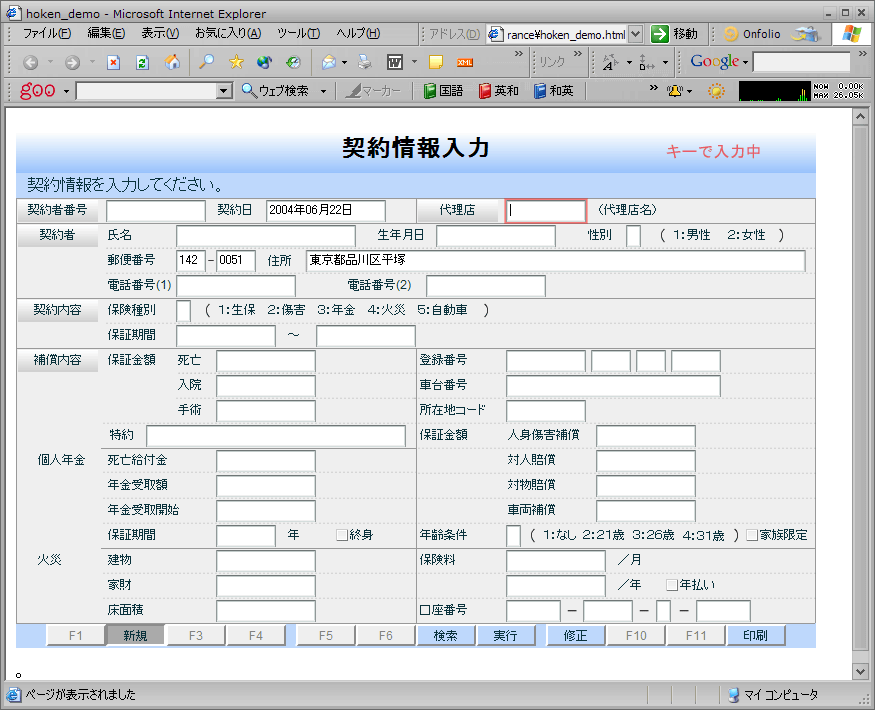Click the 実行 button
The width and height of the screenshot is (875, 710).
pos(506,636)
